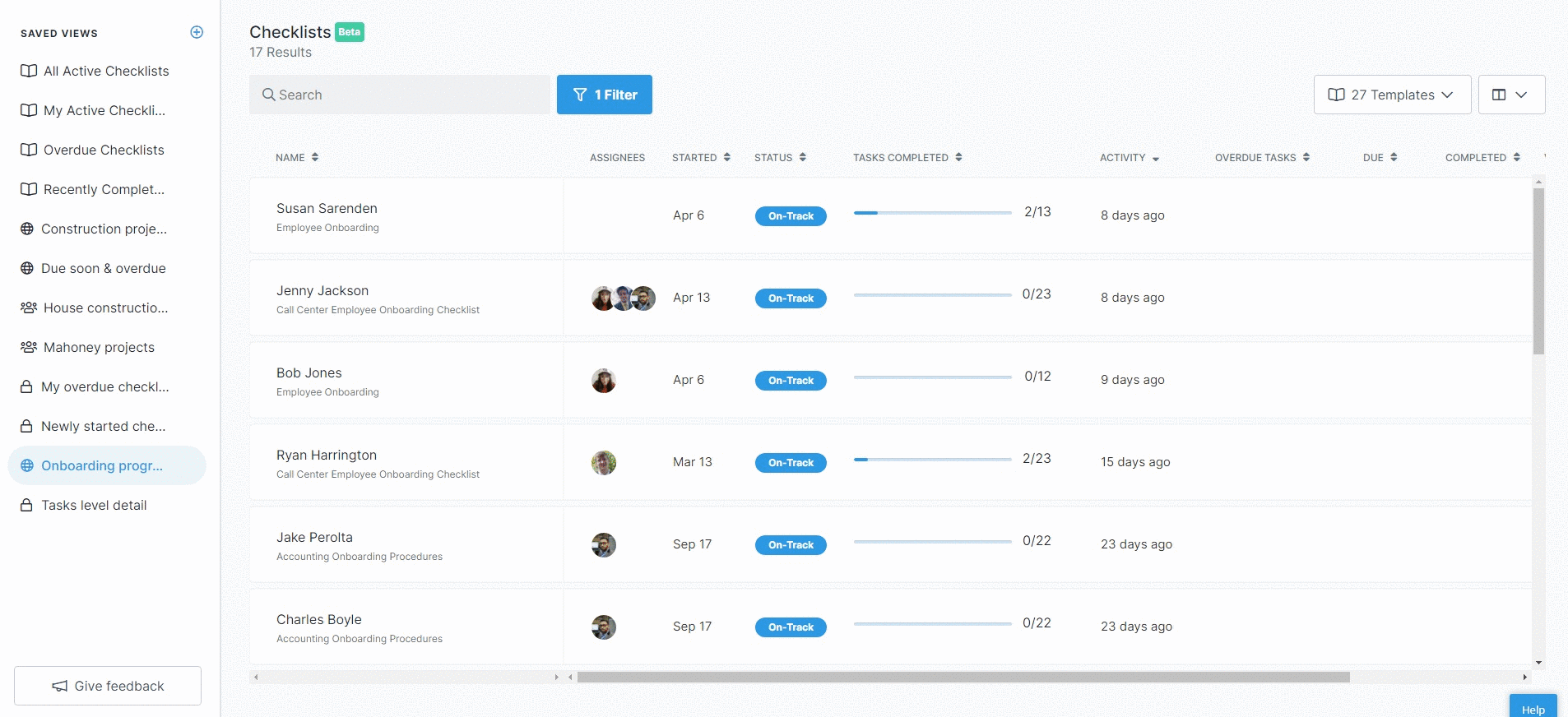This screenshot has height=717, width=1568.
Task: Open All Active Checklists view
Action: pyautogui.click(x=106, y=71)
